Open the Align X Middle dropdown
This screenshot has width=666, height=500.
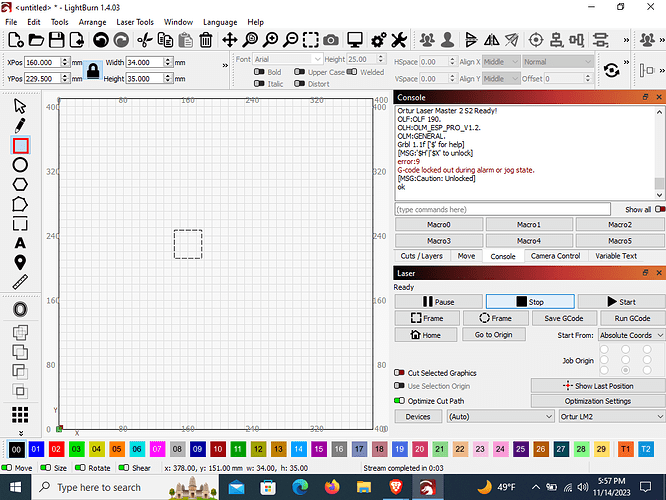pyautogui.click(x=501, y=62)
